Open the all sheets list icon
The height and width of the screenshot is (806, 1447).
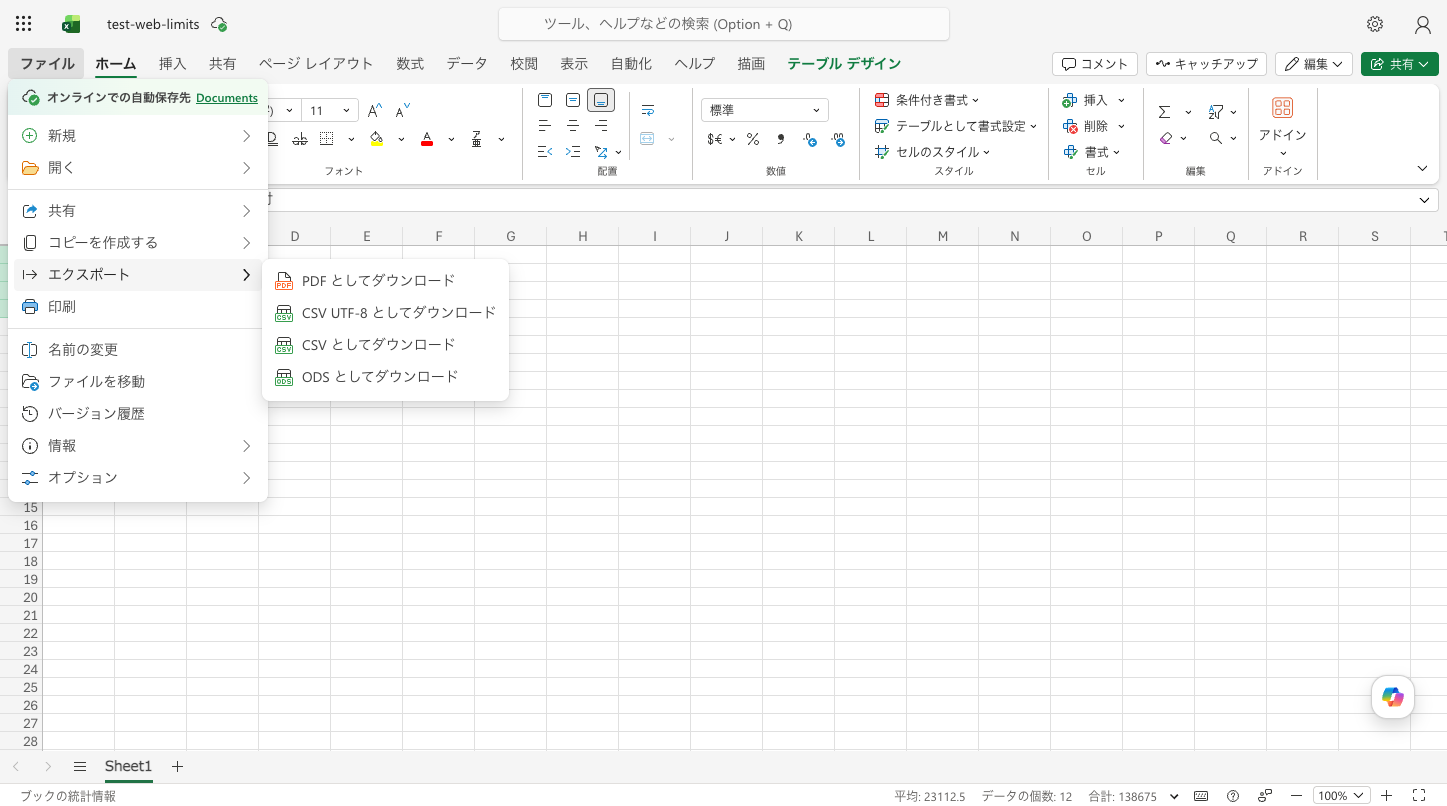click(x=80, y=767)
